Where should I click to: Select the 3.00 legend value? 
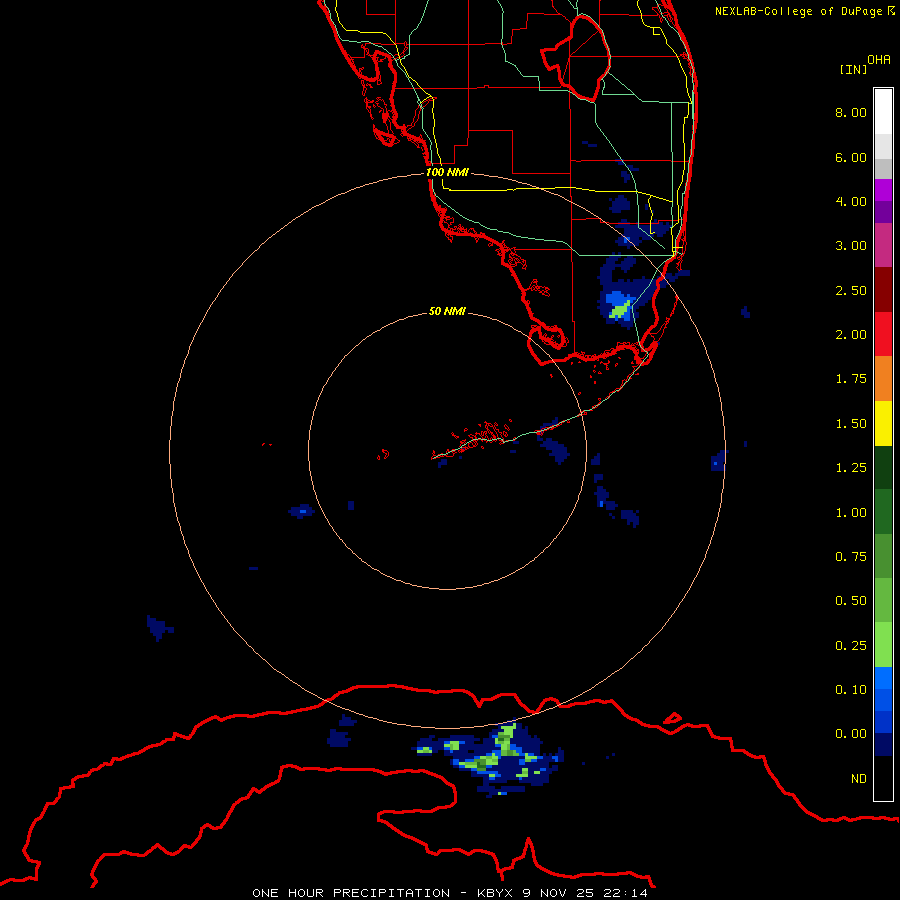pyautogui.click(x=851, y=246)
